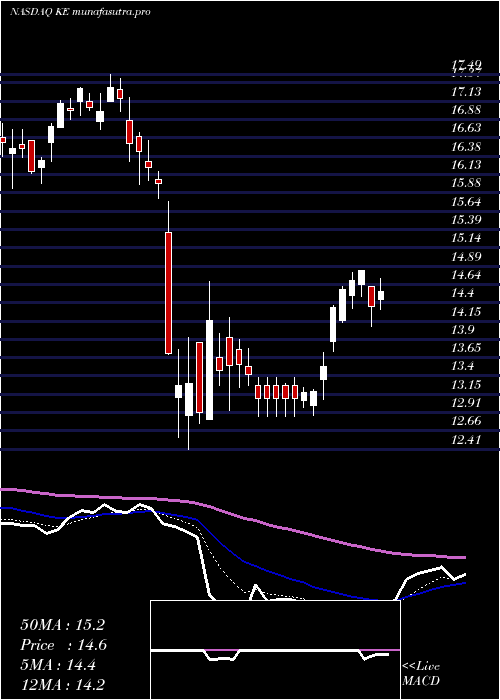Screen dimensions: 500x700
Task: Click the 13.15 axis value
Action: pos(466,384)
